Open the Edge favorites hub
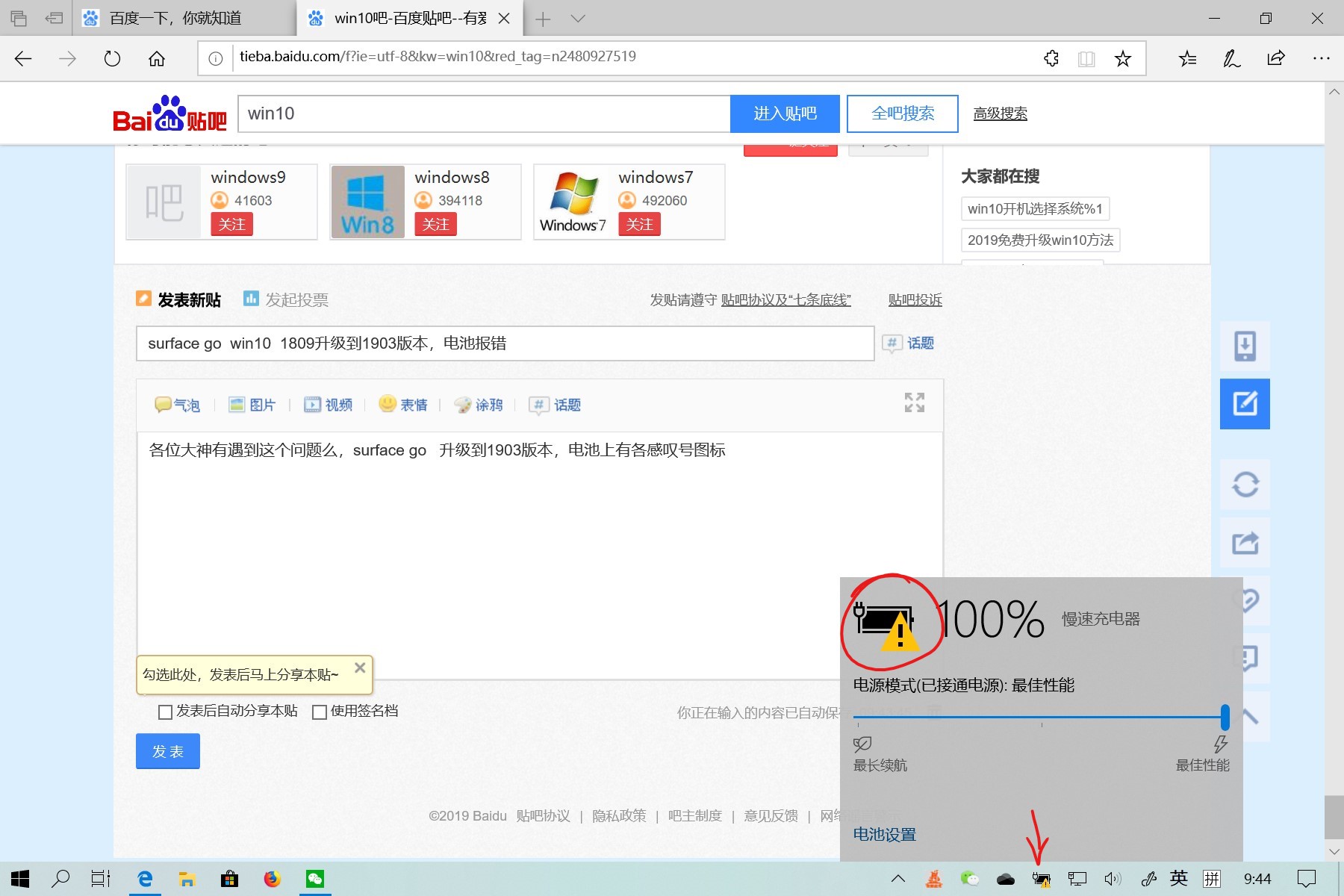The image size is (1344, 896). tap(1187, 58)
